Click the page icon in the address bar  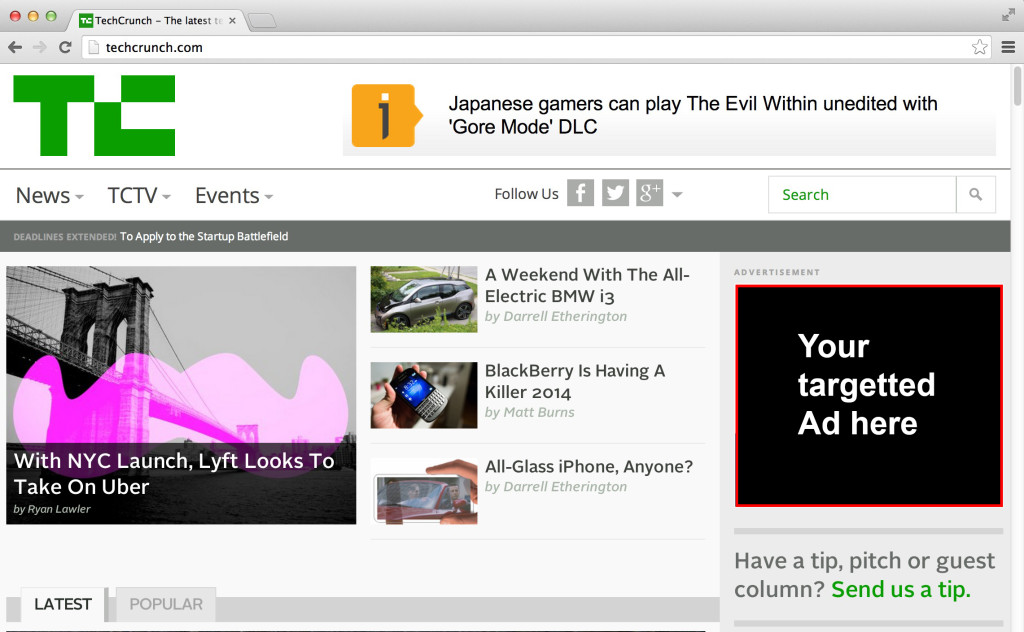[x=93, y=47]
